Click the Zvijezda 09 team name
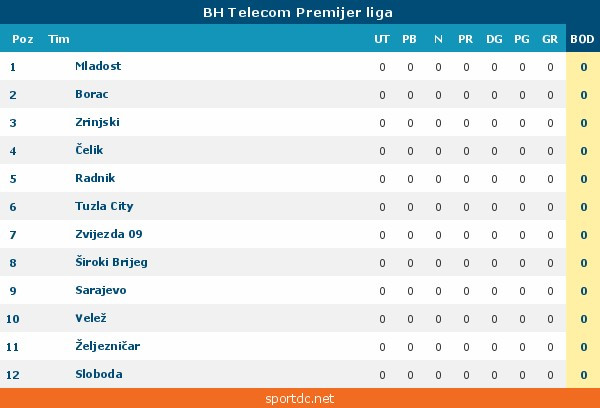This screenshot has height=408, width=600. [x=109, y=234]
